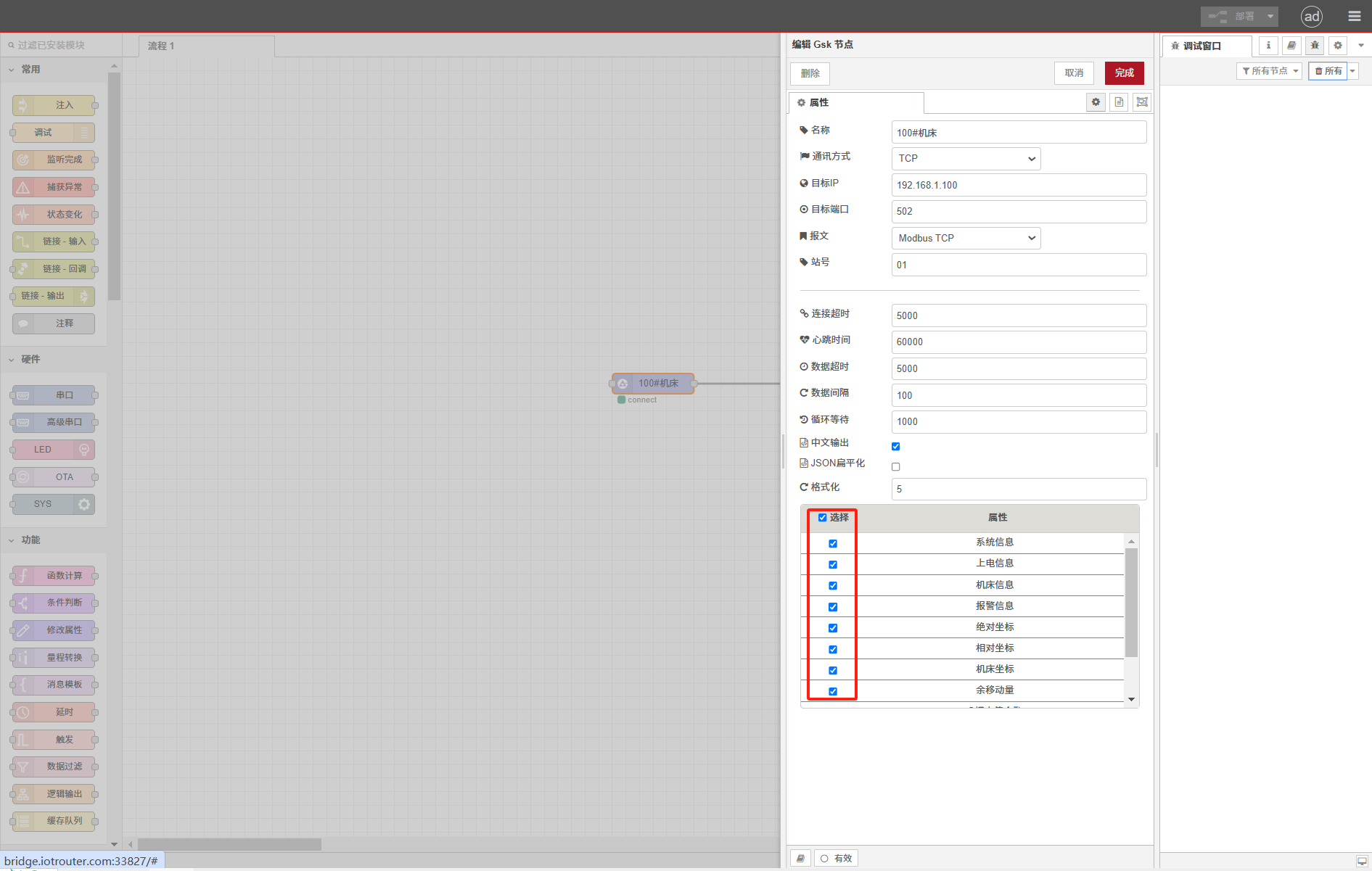Image resolution: width=1372 pixels, height=871 pixels.
Task: Open the node information sidebar panel
Action: tap(1268, 45)
